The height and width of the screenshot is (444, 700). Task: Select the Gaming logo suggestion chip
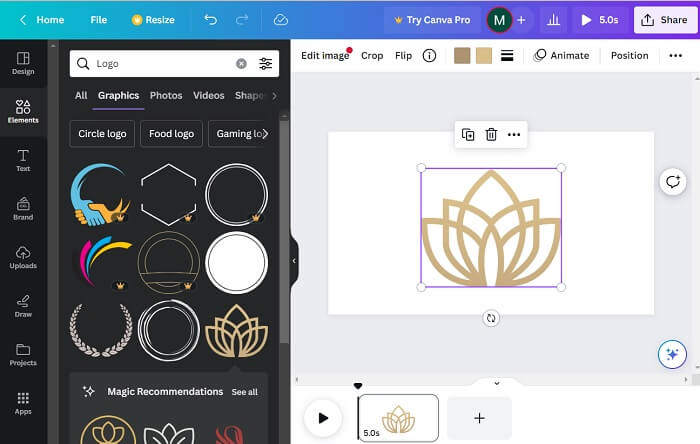[x=237, y=133]
